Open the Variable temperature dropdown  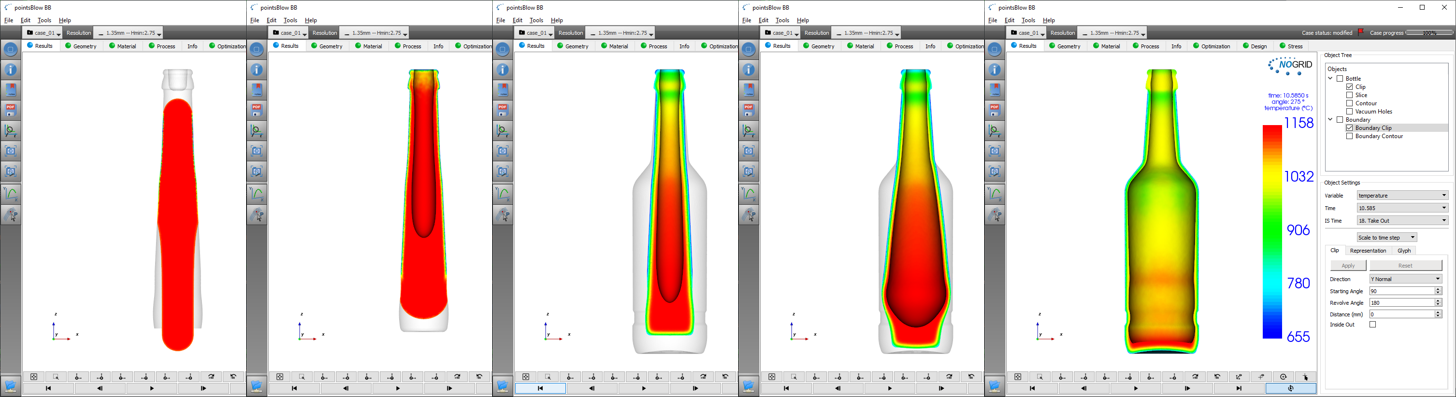(x=1402, y=196)
